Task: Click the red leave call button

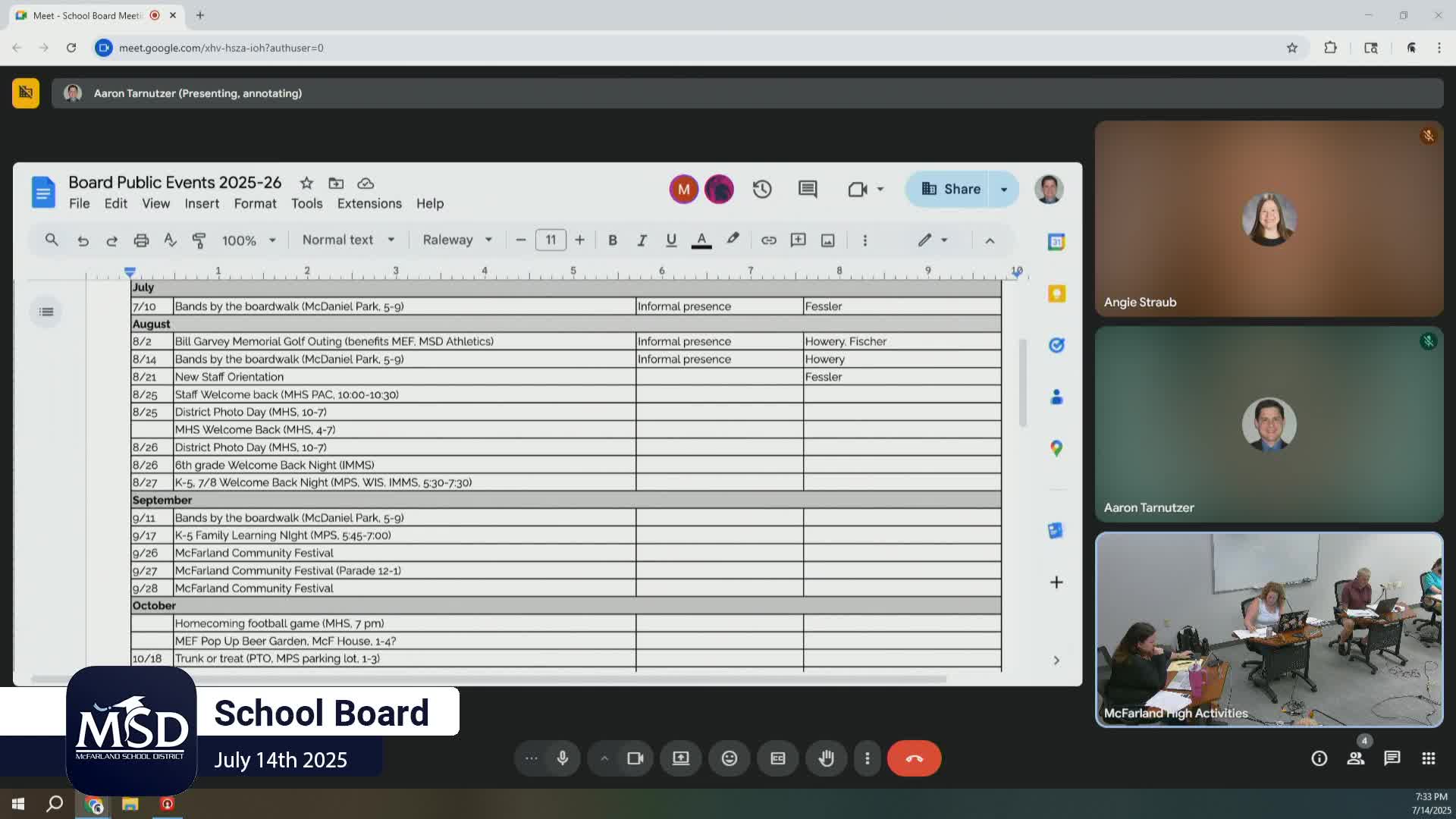Action: tap(914, 758)
